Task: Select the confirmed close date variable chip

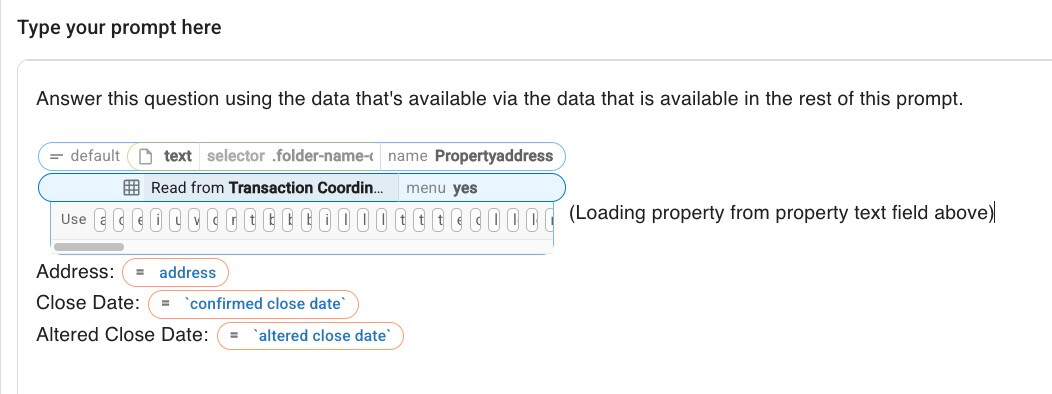Action: pyautogui.click(x=253, y=304)
